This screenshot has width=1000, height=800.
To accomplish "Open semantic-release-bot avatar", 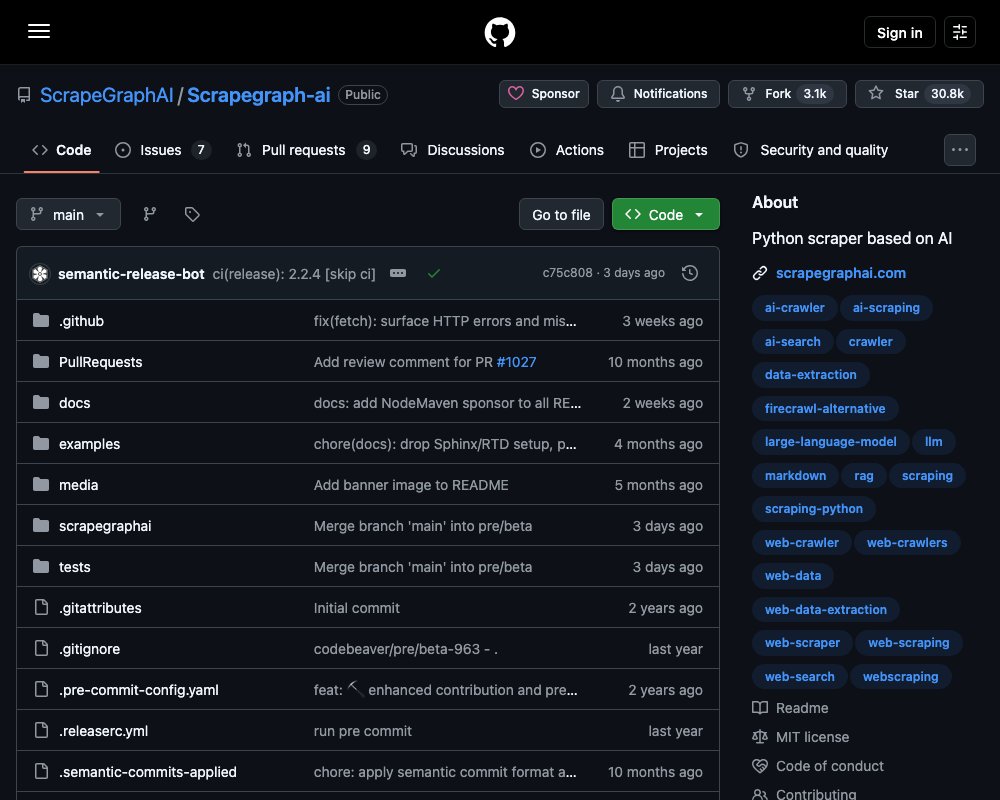I will pos(40,274).
